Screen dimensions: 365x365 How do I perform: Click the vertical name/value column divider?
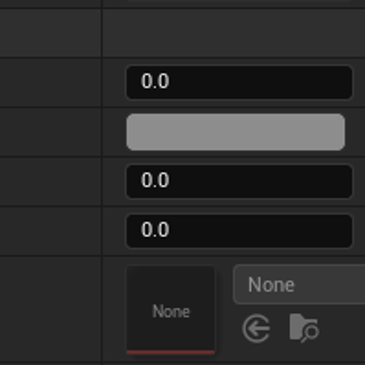102,182
